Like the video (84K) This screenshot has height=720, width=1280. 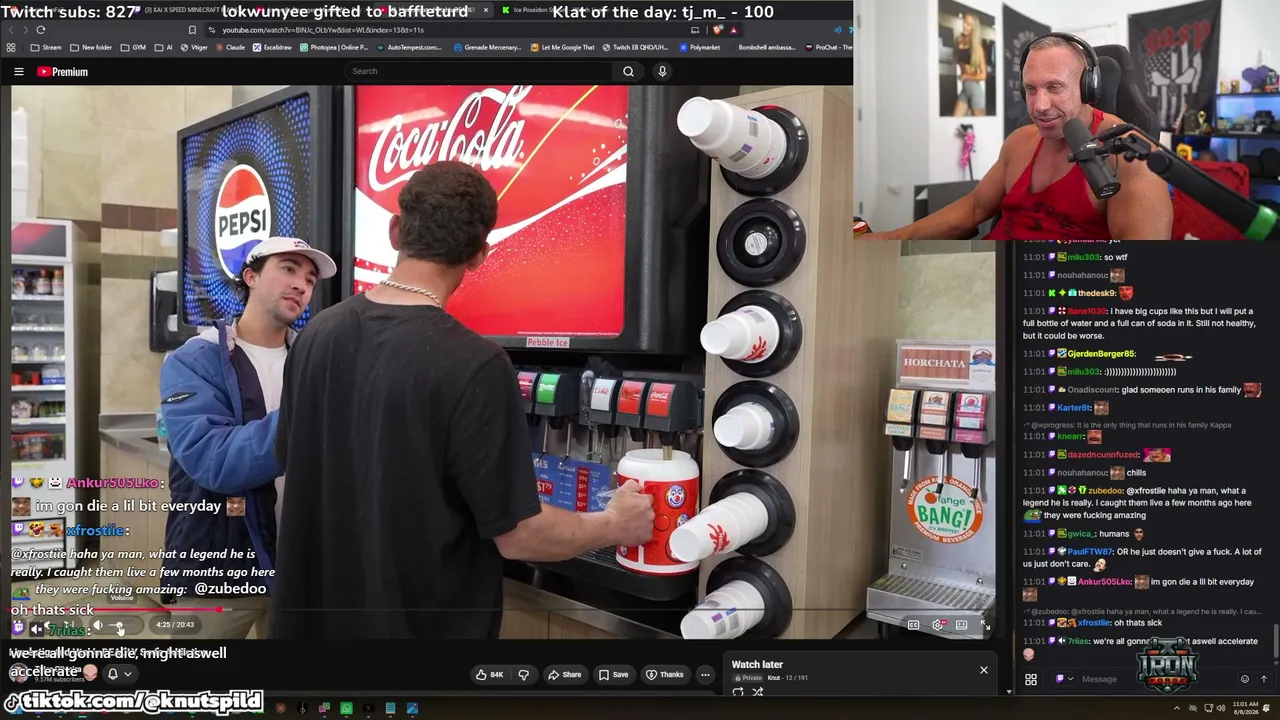click(490, 675)
